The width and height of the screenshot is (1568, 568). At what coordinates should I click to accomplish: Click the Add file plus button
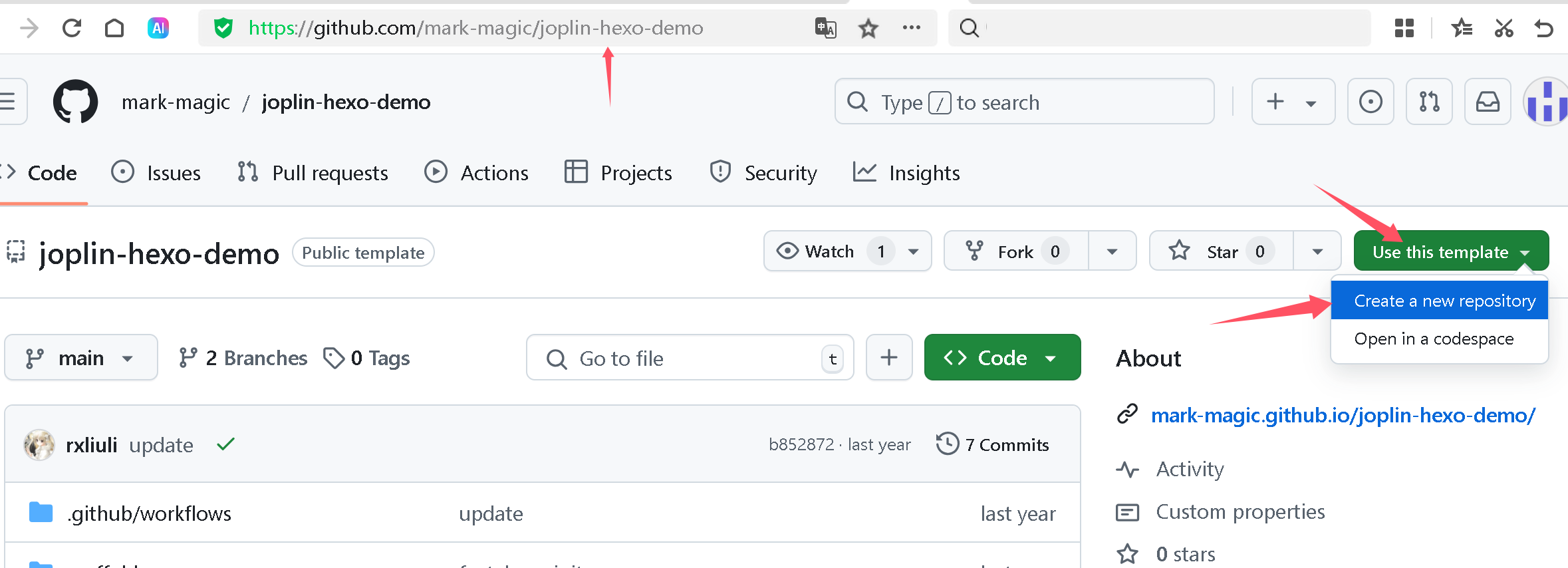coord(889,357)
